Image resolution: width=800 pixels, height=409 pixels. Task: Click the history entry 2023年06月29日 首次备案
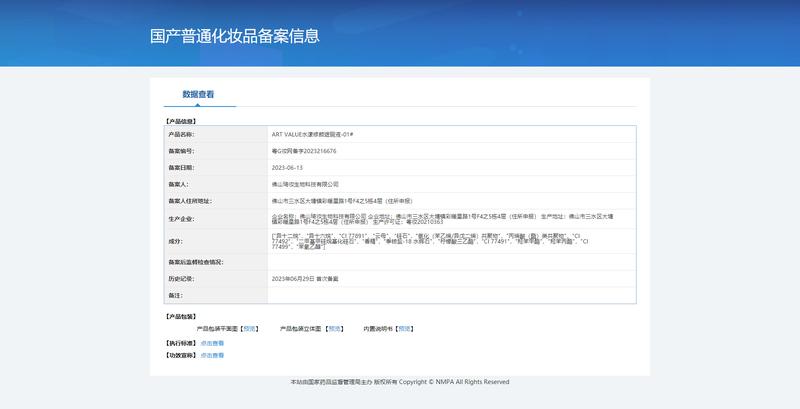point(305,279)
